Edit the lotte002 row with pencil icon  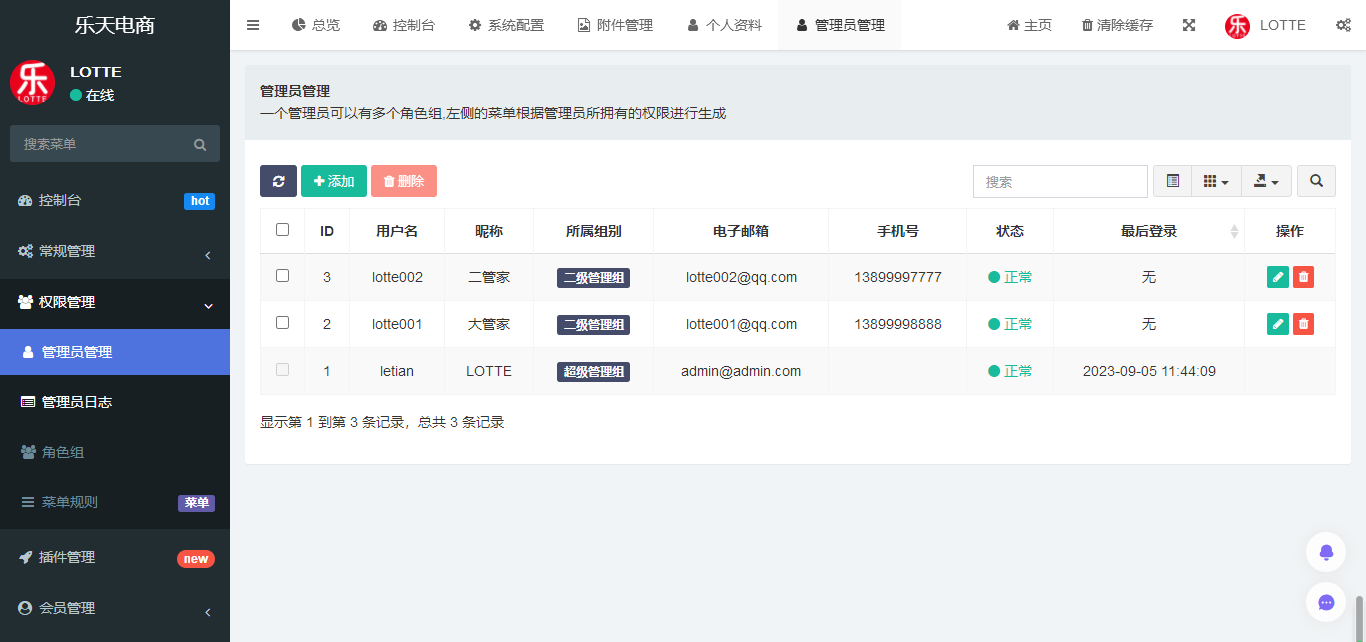pyautogui.click(x=1278, y=277)
